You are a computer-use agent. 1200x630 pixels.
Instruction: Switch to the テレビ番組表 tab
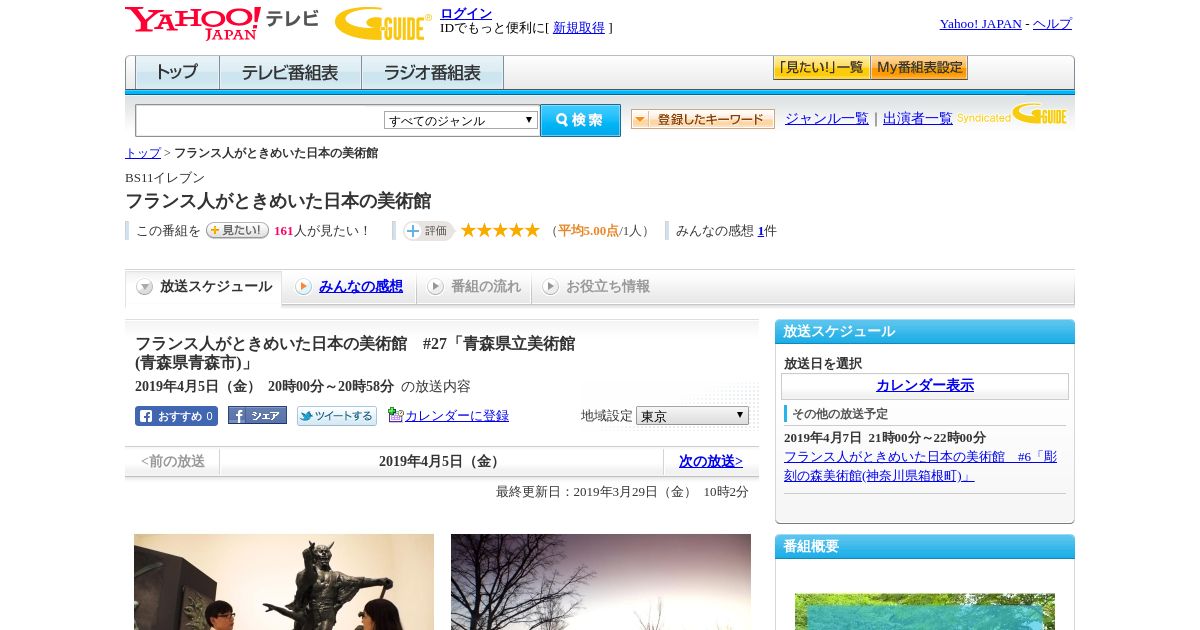(290, 73)
